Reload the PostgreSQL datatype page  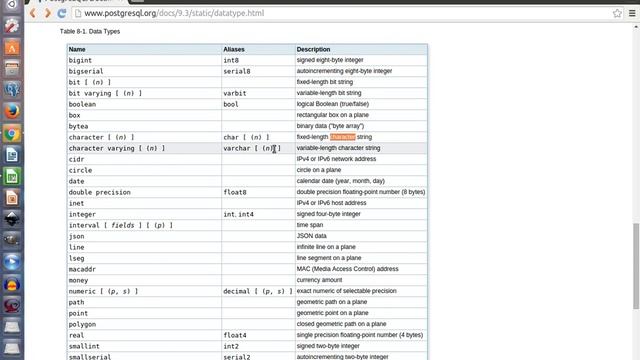click(x=62, y=13)
